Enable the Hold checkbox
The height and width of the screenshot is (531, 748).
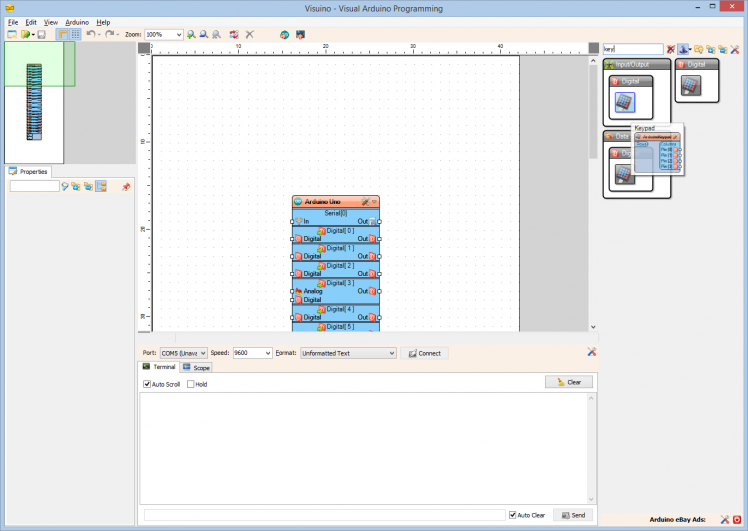click(x=191, y=384)
